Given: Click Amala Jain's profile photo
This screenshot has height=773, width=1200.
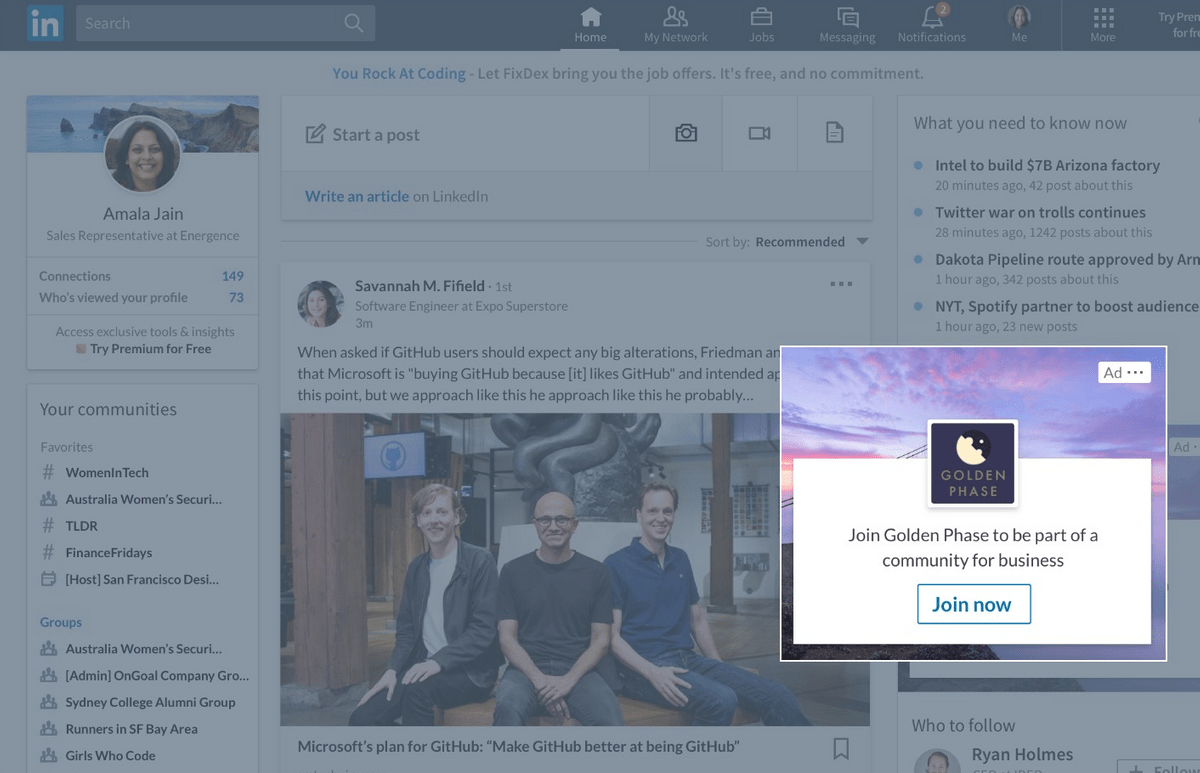Looking at the screenshot, I should tap(143, 154).
